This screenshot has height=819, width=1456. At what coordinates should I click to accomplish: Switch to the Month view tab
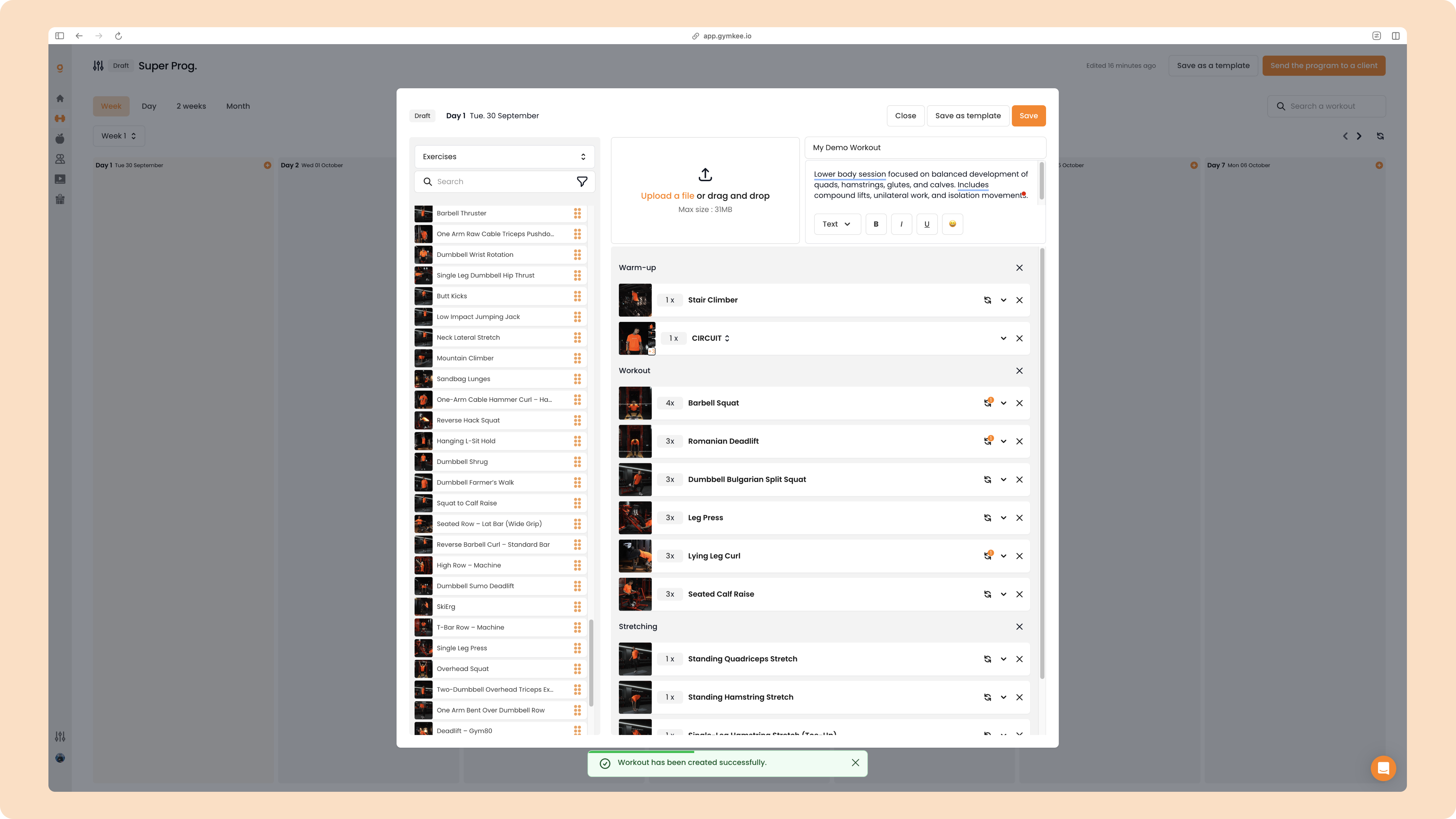(238, 106)
